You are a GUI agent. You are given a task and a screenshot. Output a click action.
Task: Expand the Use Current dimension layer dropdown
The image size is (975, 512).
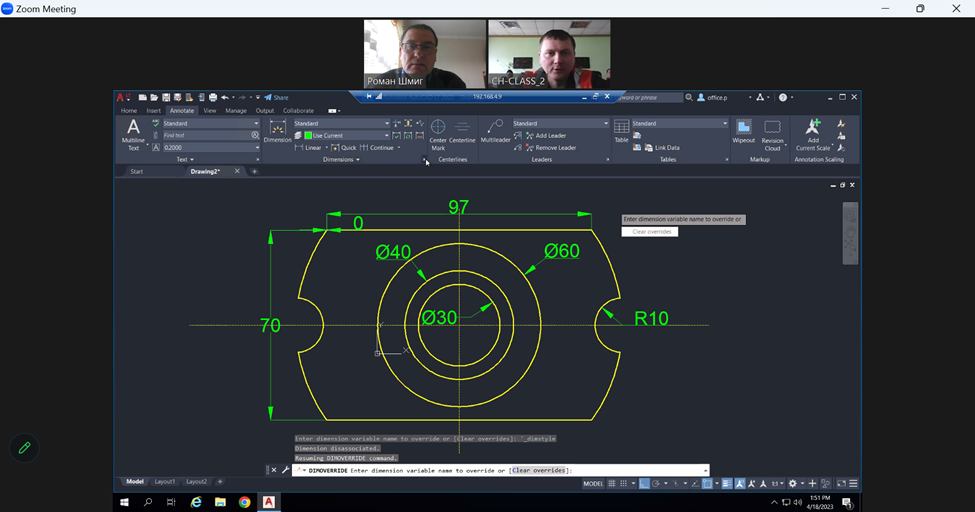(387, 135)
